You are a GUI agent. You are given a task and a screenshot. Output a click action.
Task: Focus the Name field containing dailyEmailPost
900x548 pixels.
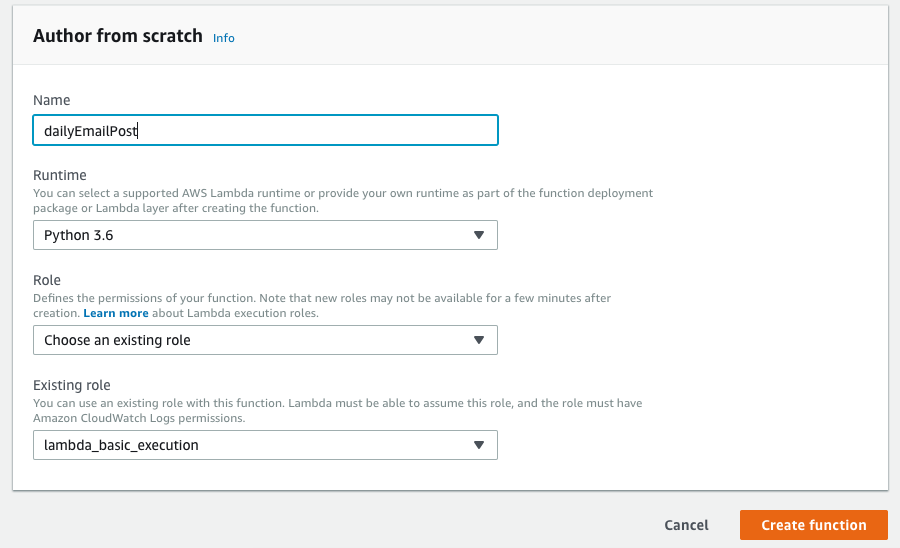coord(265,130)
